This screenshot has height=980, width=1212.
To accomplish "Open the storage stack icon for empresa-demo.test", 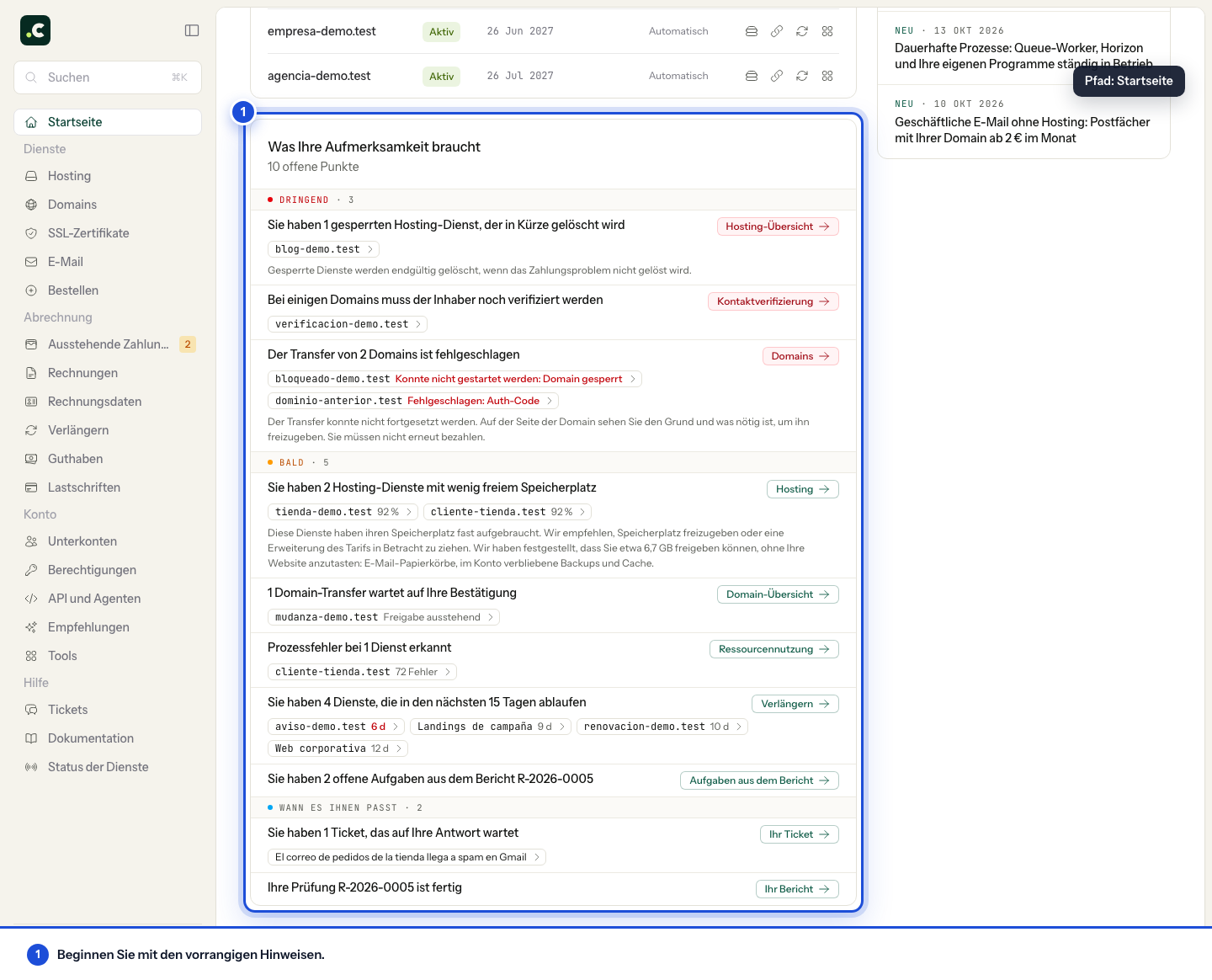I will tap(752, 31).
